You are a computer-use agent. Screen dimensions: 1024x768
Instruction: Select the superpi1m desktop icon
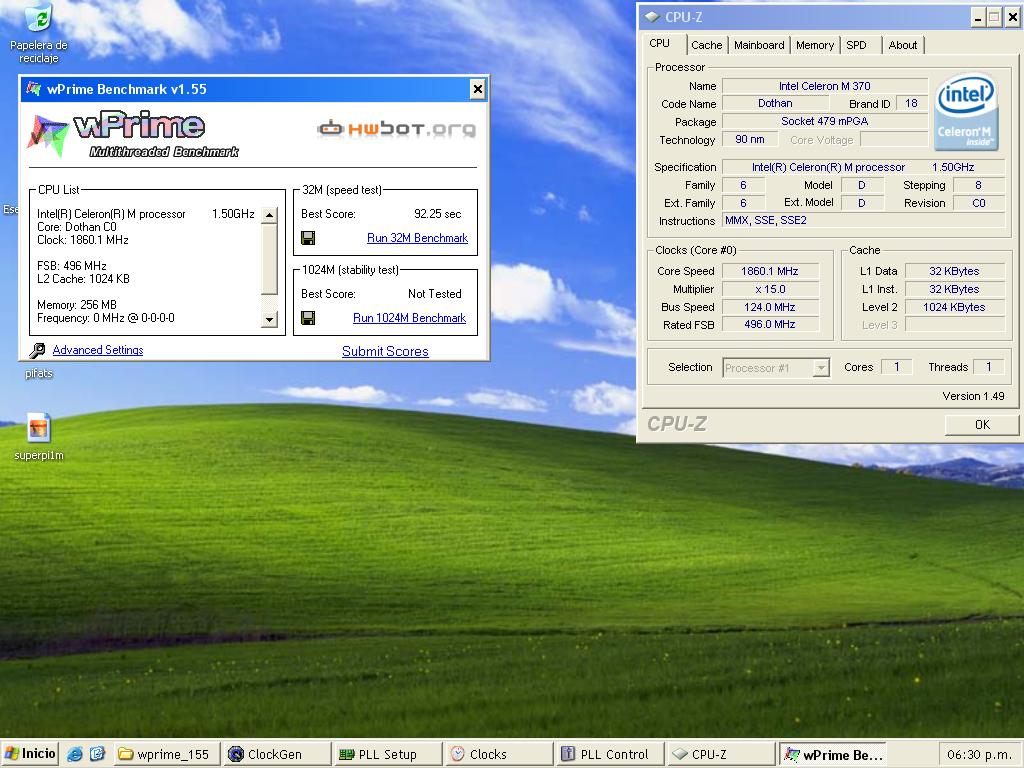39,437
